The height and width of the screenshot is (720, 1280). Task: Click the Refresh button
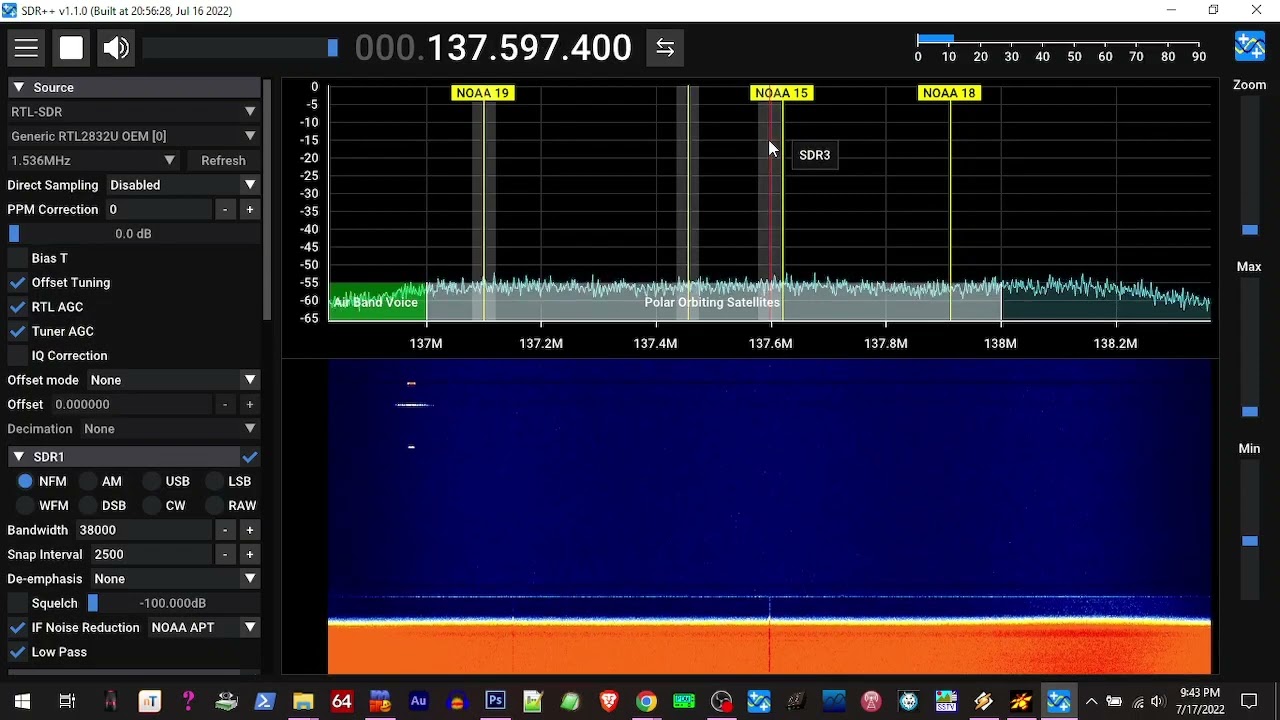tap(223, 160)
